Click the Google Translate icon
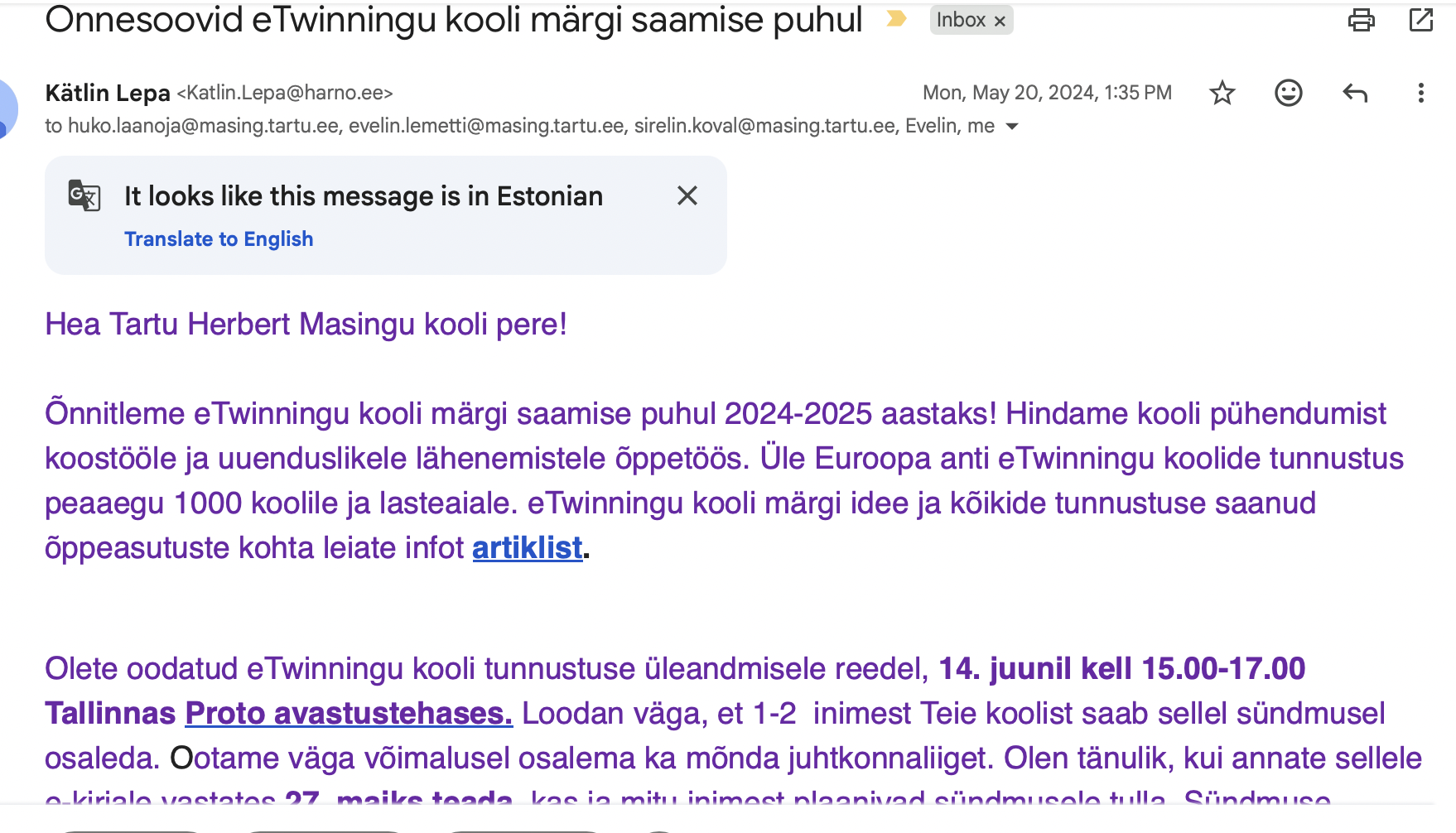Image resolution: width=1456 pixels, height=833 pixels. [84, 195]
